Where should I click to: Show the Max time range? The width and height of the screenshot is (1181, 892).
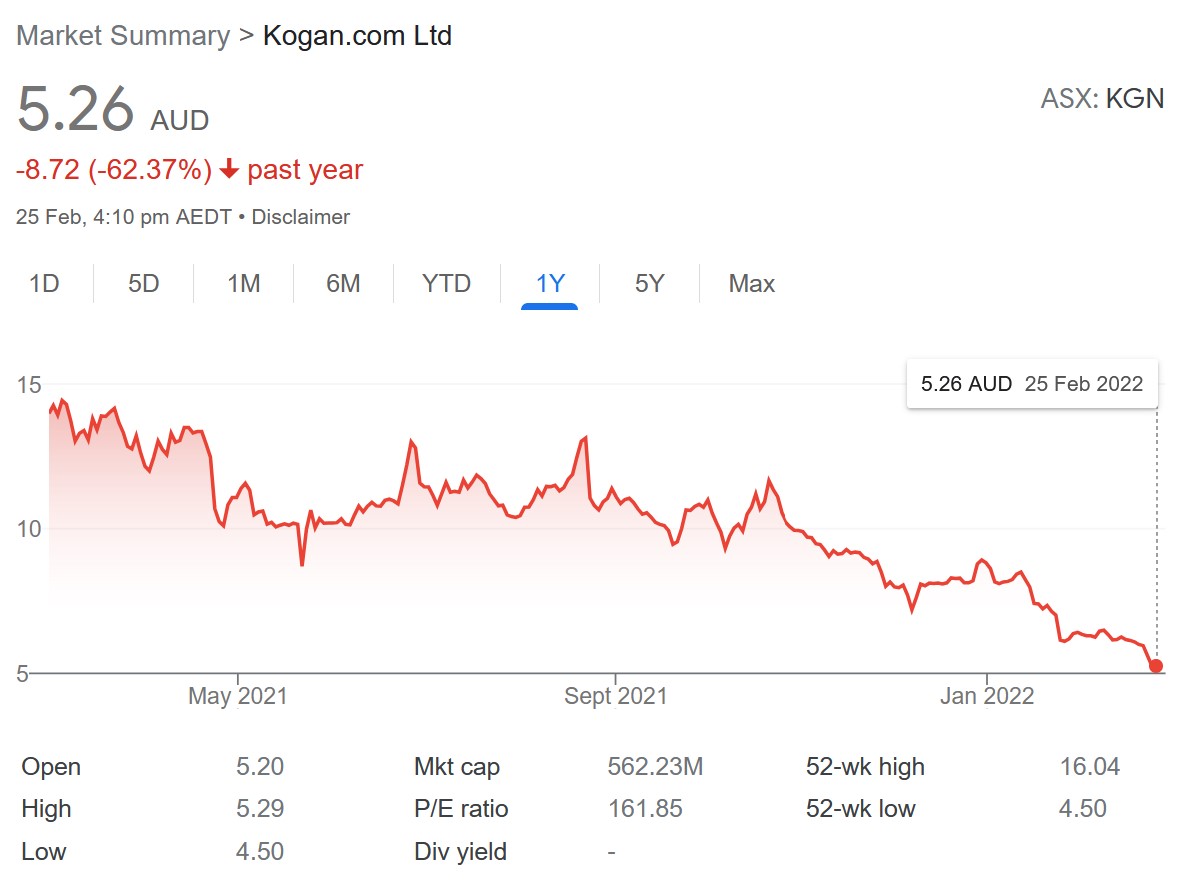tap(752, 284)
